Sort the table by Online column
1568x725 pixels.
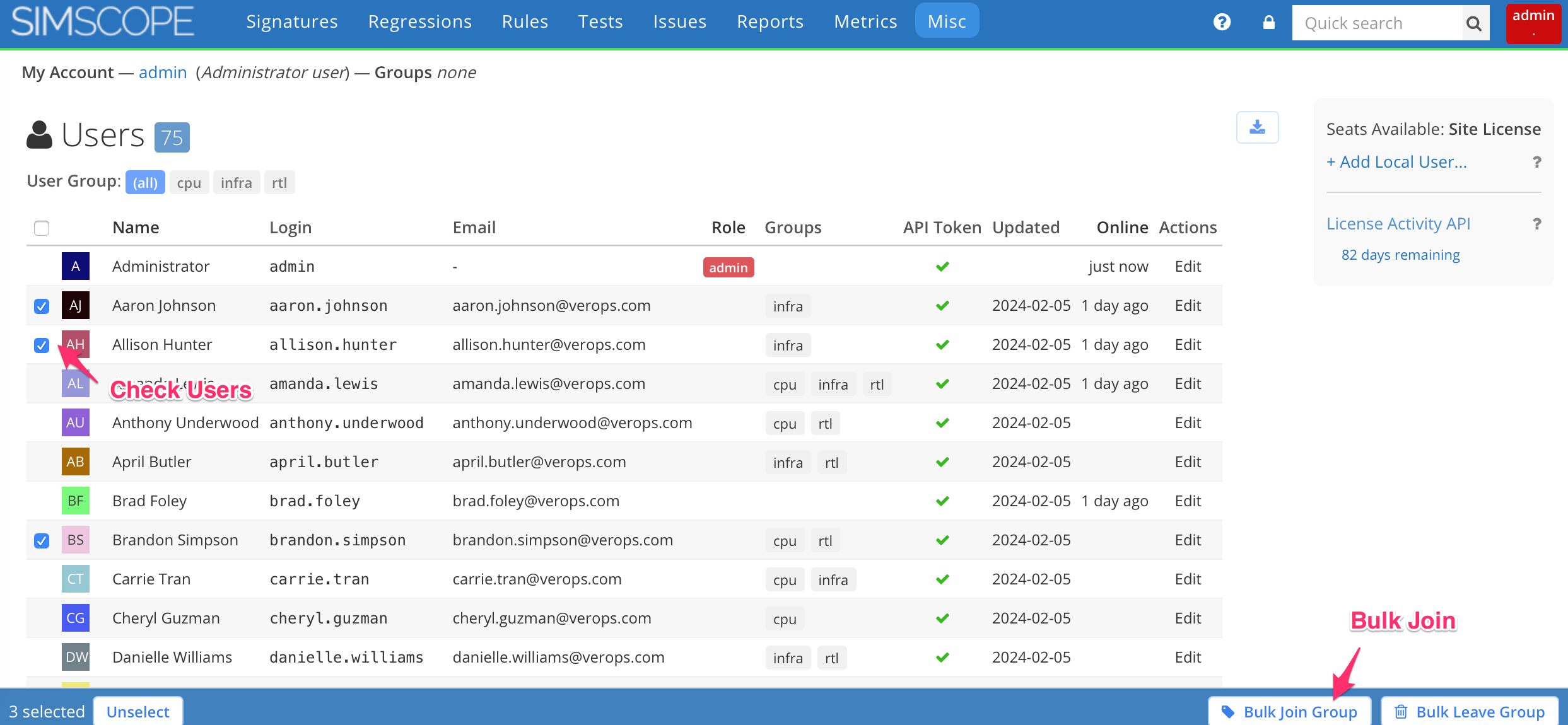click(1122, 228)
